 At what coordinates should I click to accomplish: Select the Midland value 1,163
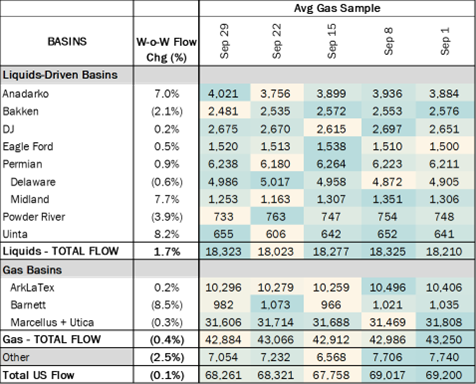pyautogui.click(x=276, y=199)
